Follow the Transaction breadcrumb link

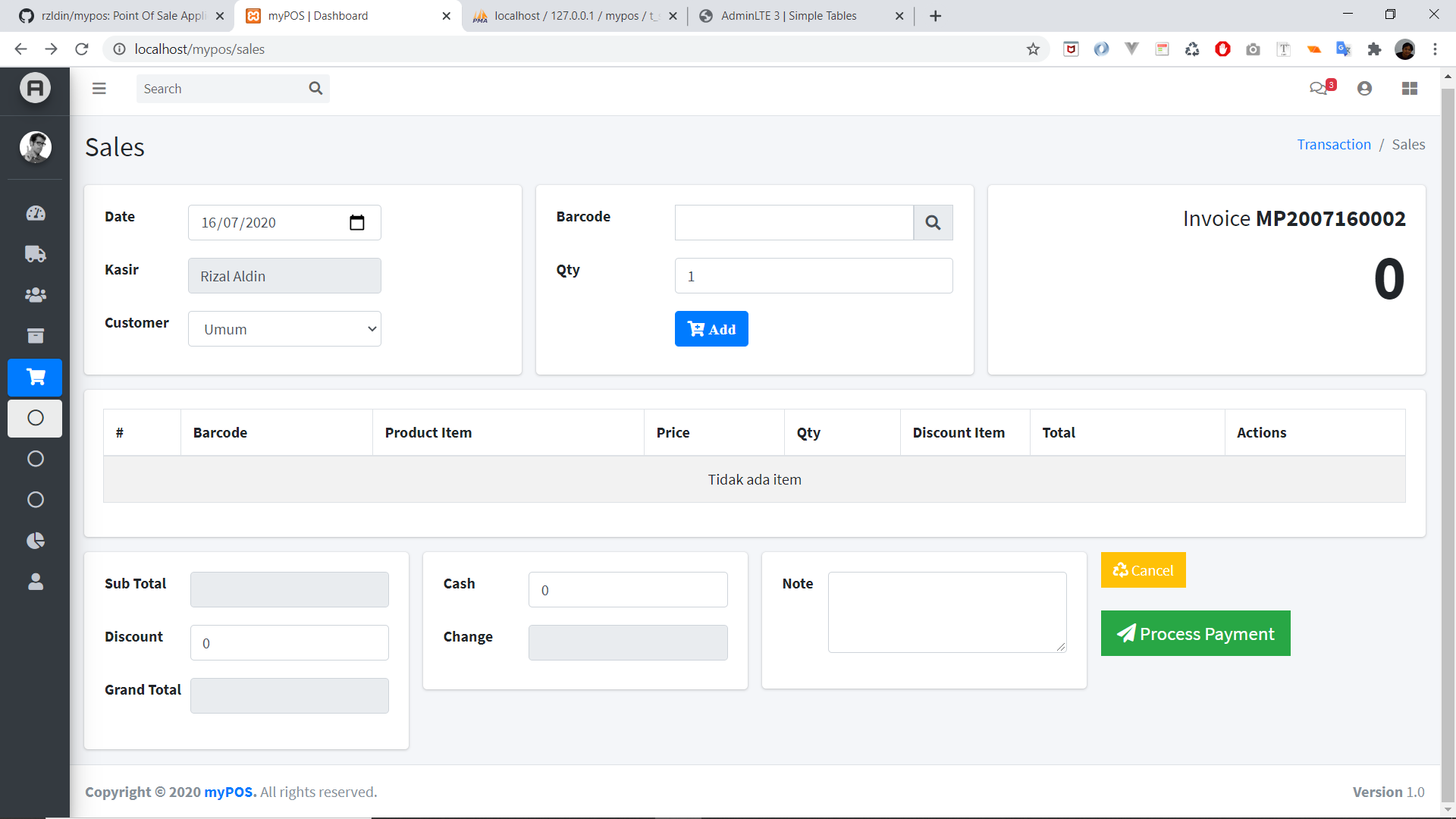pyautogui.click(x=1333, y=144)
